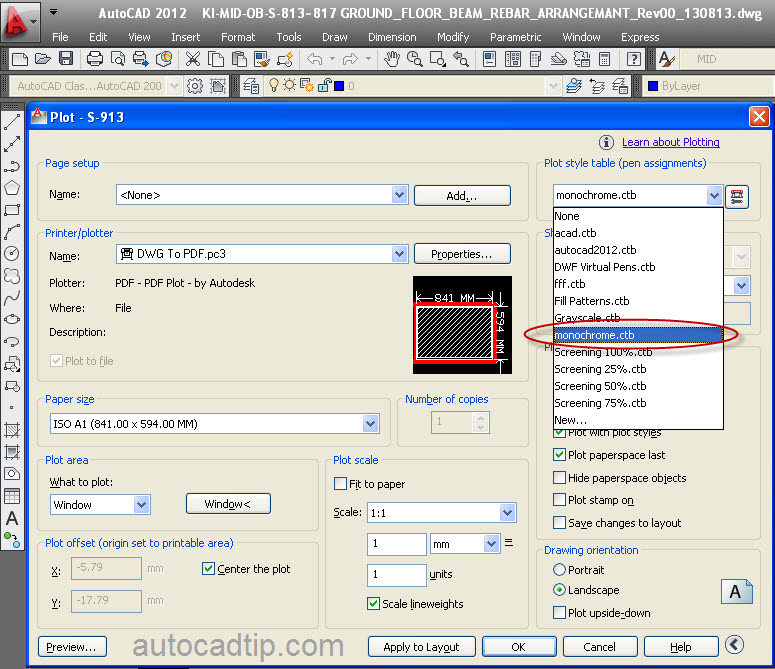Open the mm units dropdown
Image resolution: width=775 pixels, height=669 pixels.
click(x=491, y=544)
